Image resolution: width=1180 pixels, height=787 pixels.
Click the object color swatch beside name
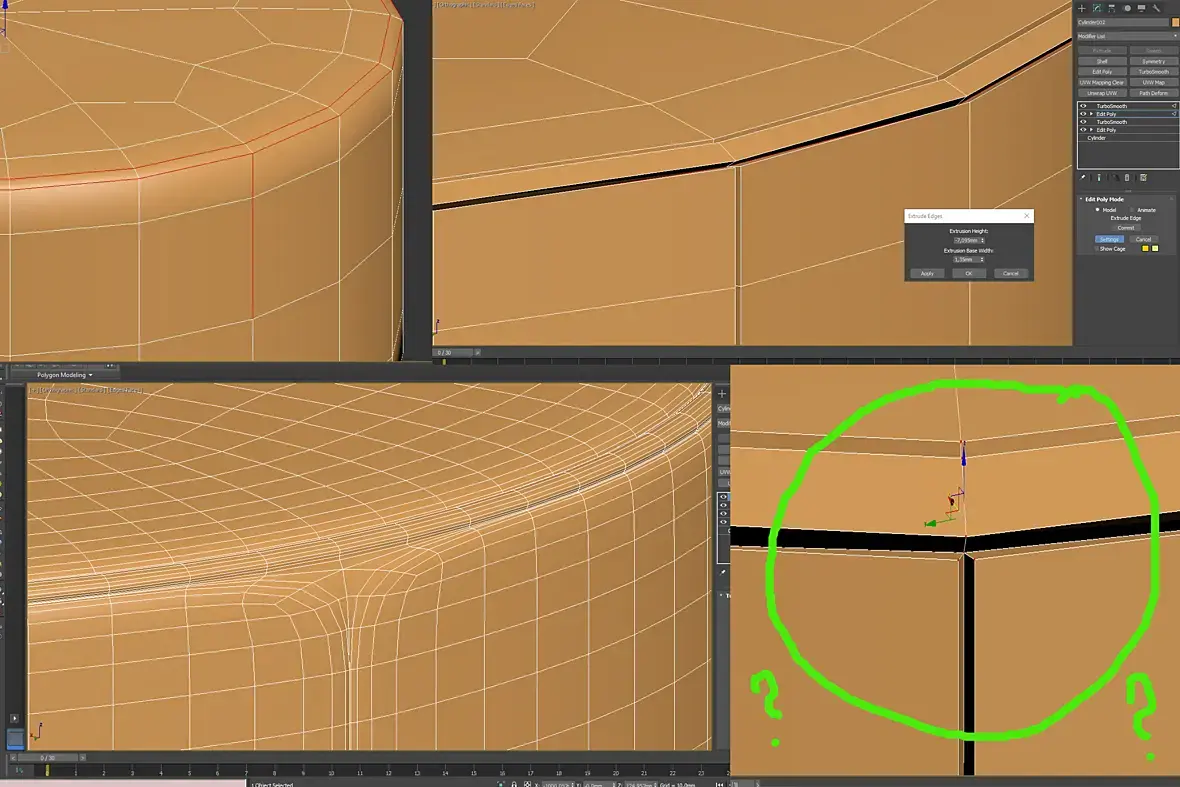1175,23
